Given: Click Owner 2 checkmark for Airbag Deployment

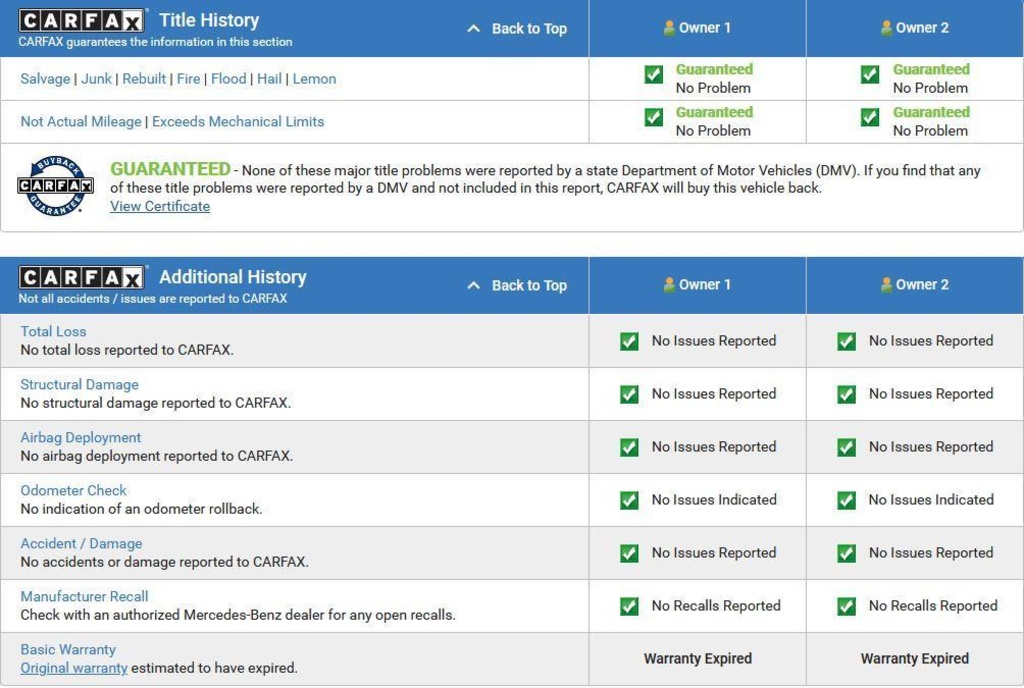Looking at the screenshot, I should coord(846,447).
